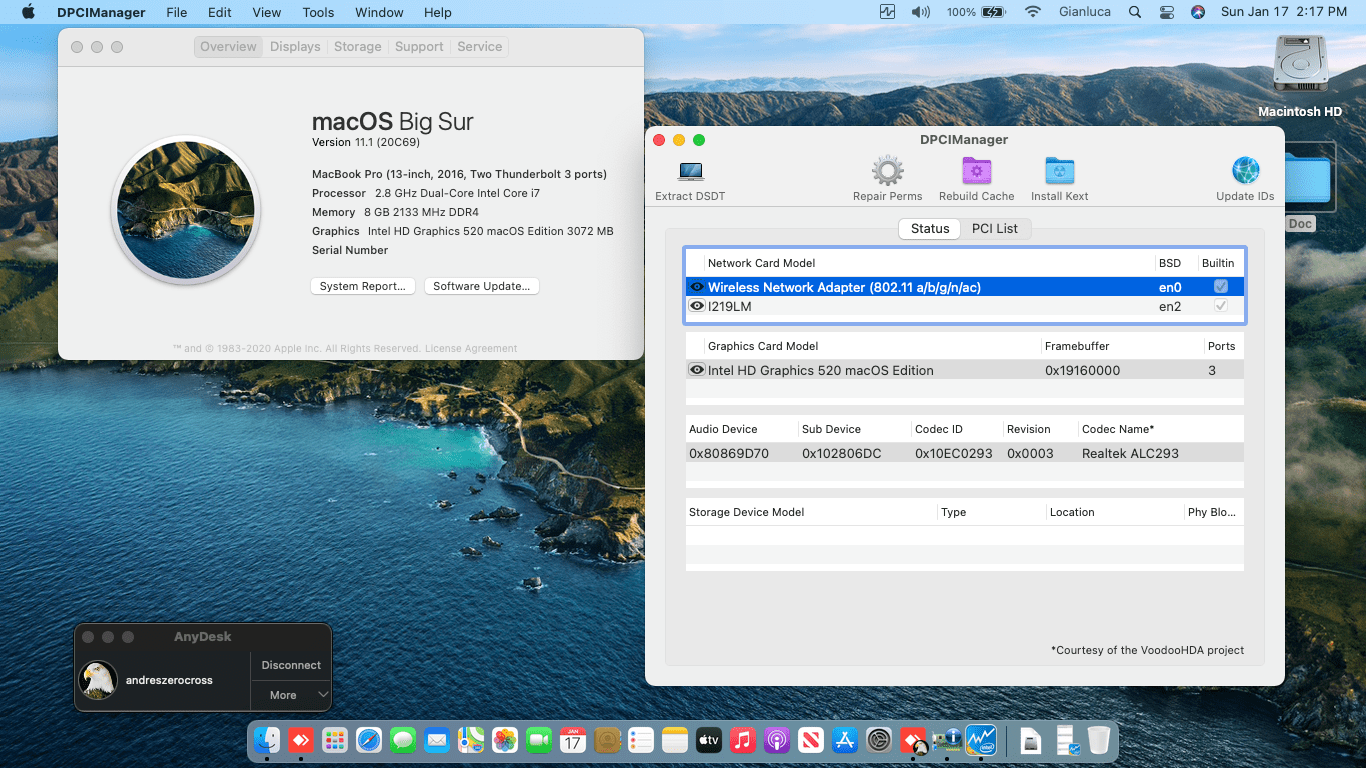Open Contacts from the Dock
The height and width of the screenshot is (768, 1366).
(x=607, y=740)
